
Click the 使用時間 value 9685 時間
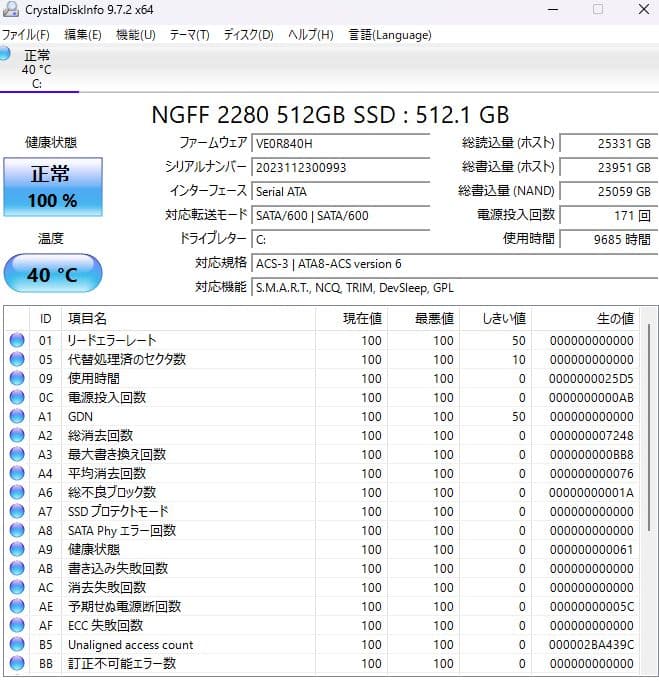[x=609, y=239]
